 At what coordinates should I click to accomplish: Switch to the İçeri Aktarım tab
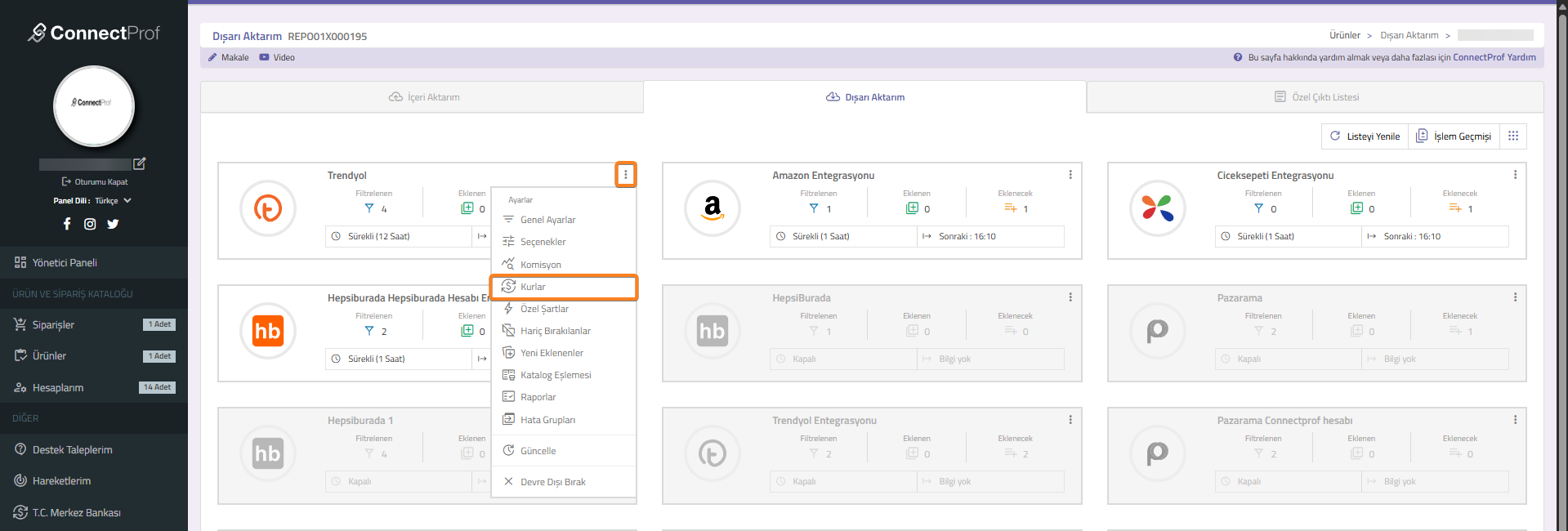[x=422, y=97]
